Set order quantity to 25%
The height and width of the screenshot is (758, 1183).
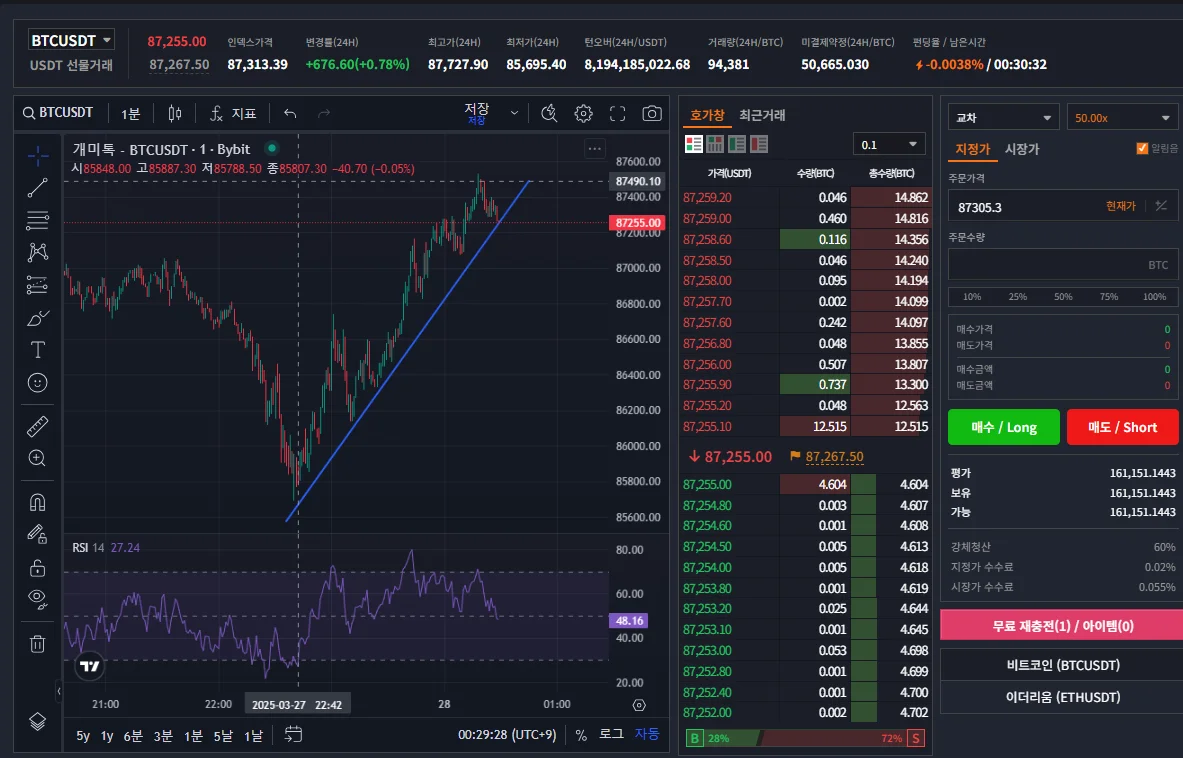[x=1017, y=297]
